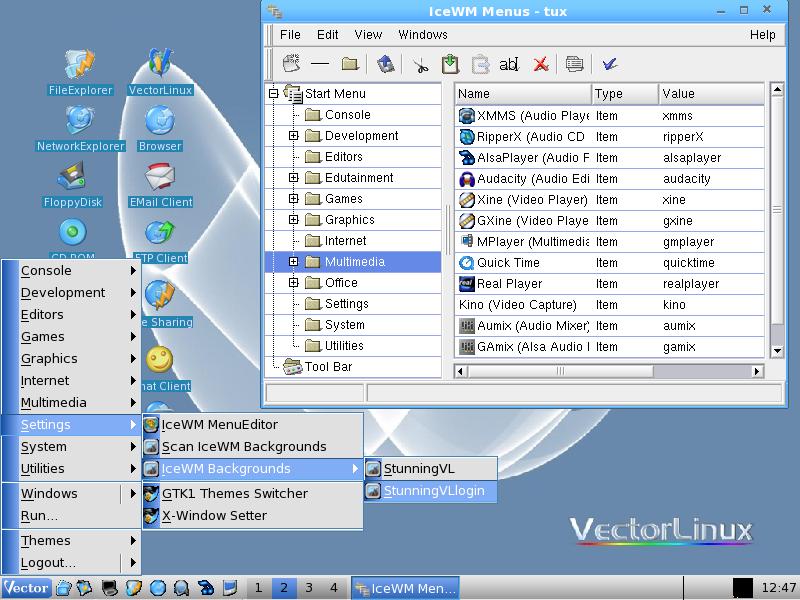The height and width of the screenshot is (600, 800).
Task: Collapse the Start Menu tree root
Action: pos(273,94)
